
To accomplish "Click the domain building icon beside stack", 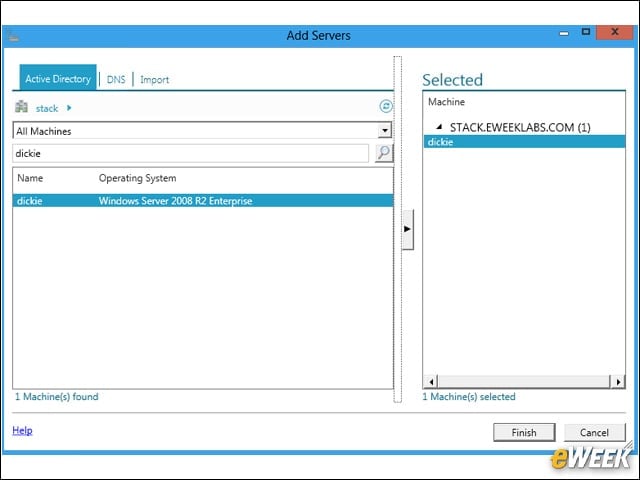I will [x=21, y=107].
